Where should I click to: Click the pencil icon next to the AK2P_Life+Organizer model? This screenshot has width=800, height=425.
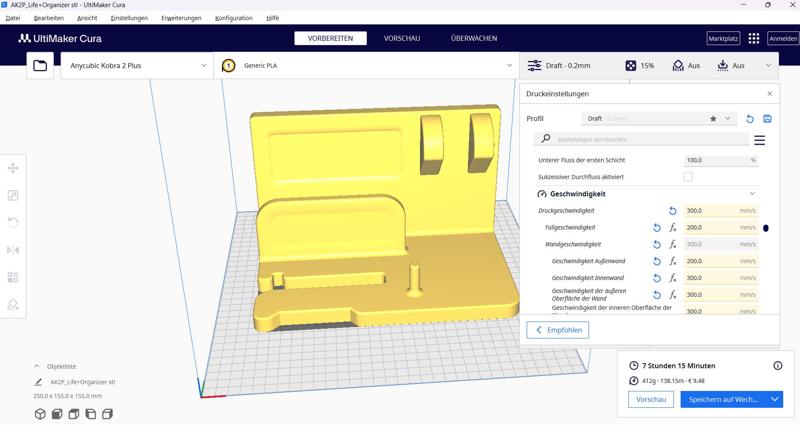pyautogui.click(x=38, y=382)
